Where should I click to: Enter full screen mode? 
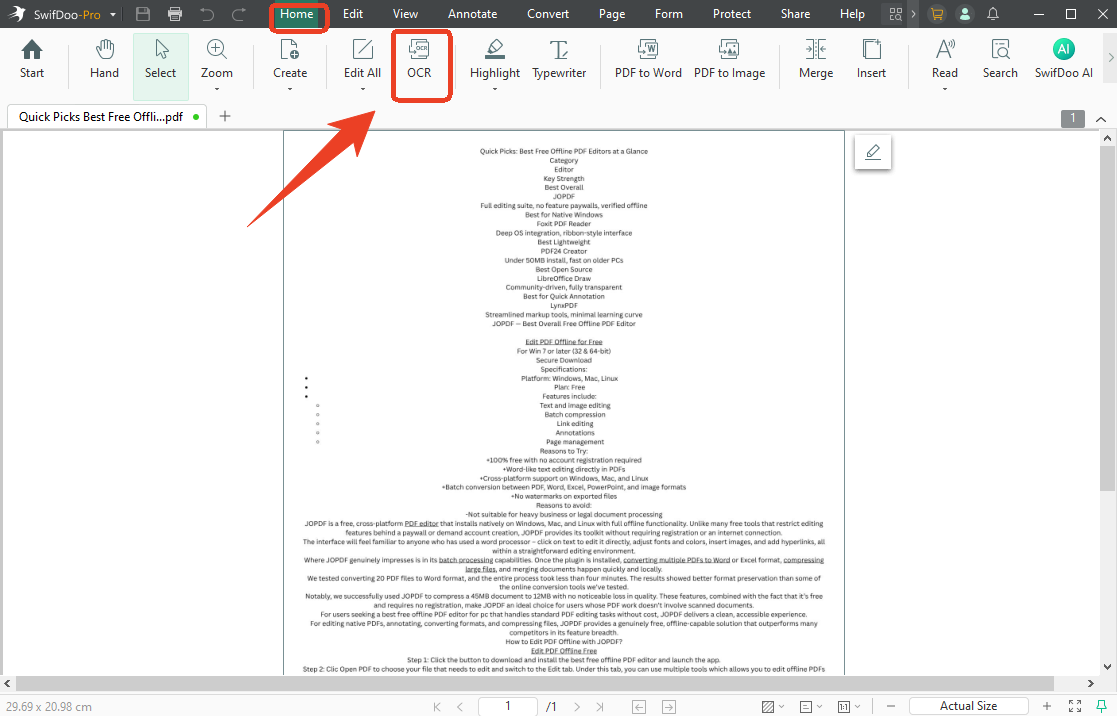pyautogui.click(x=1075, y=706)
